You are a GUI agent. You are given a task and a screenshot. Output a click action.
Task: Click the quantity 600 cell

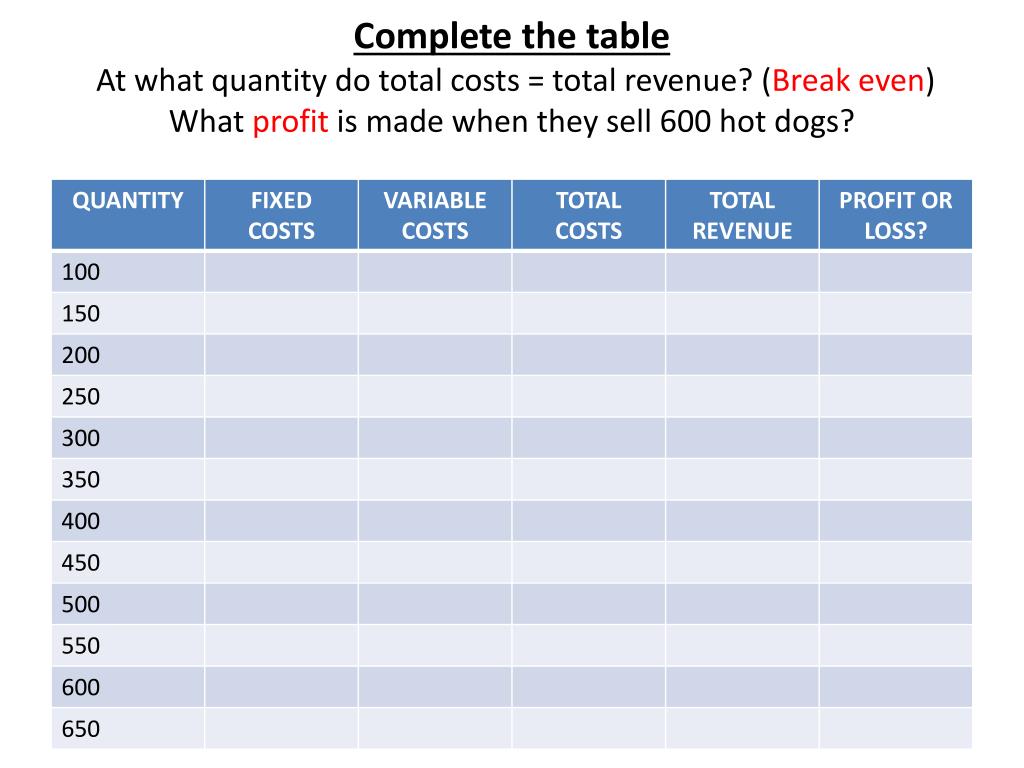point(128,687)
